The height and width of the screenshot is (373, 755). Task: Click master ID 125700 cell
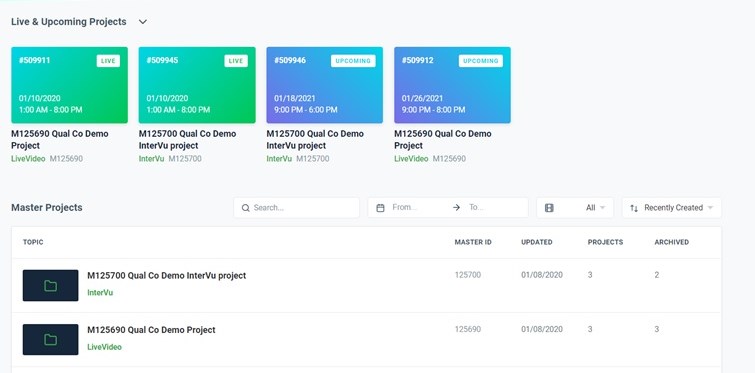468,275
